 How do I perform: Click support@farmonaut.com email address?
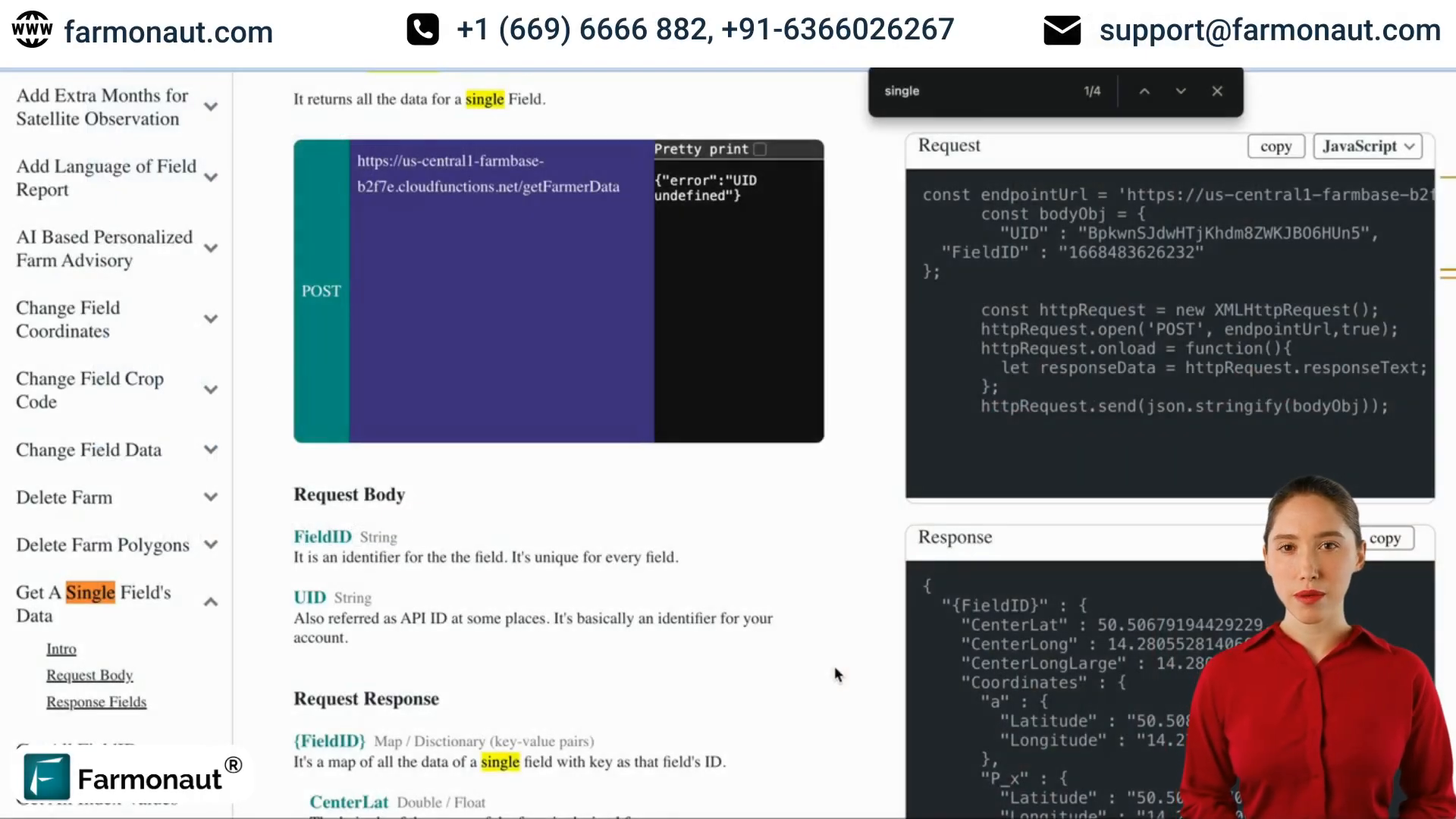click(x=1270, y=30)
